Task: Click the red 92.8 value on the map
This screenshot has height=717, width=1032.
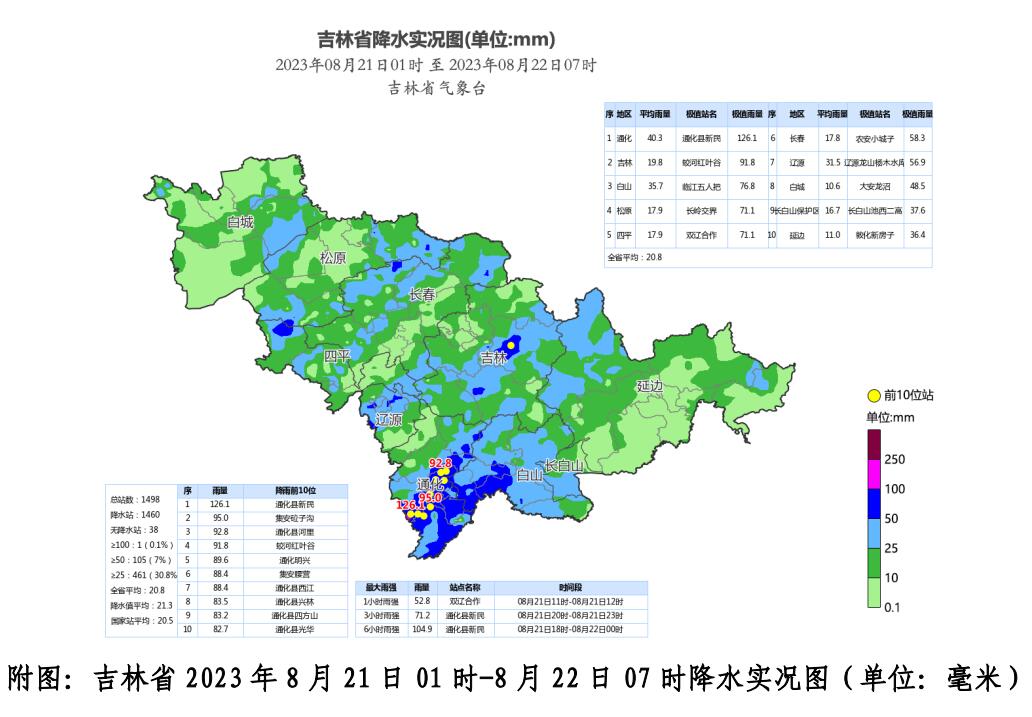Action: (441, 463)
